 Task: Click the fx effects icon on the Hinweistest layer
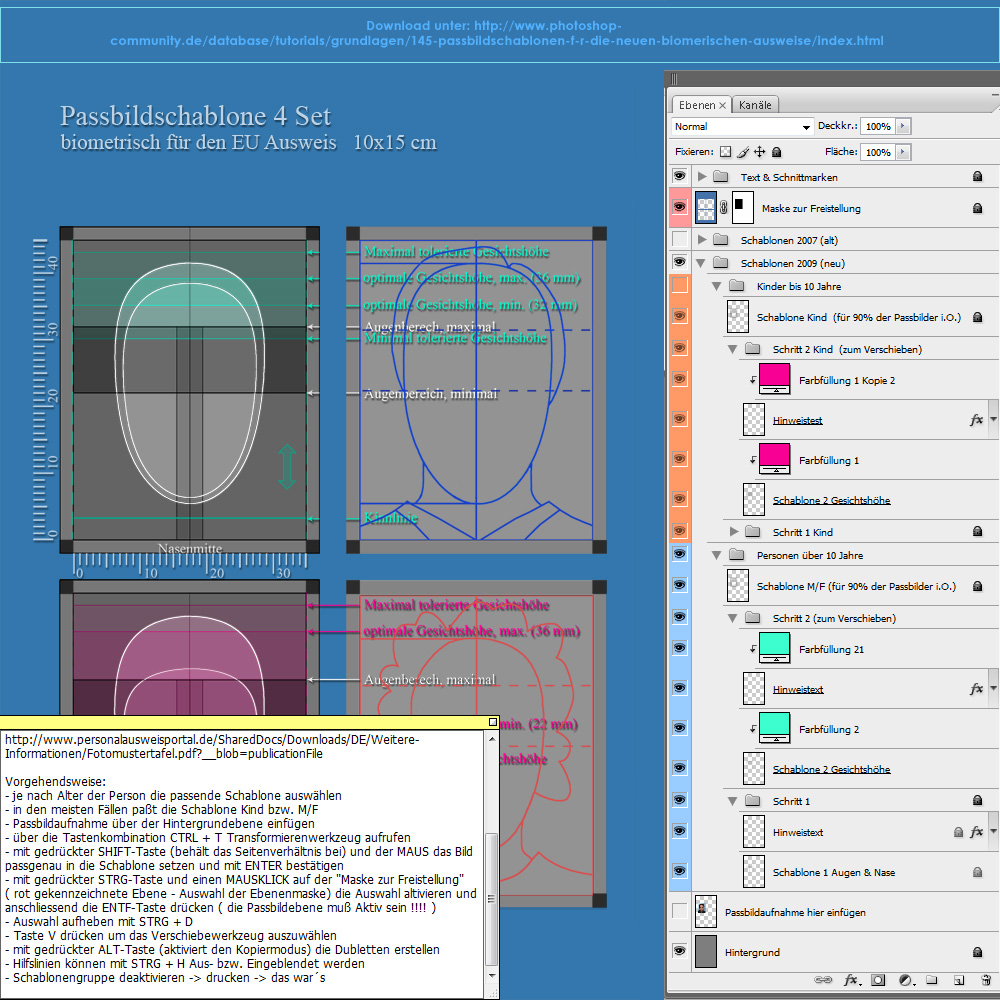(976, 420)
